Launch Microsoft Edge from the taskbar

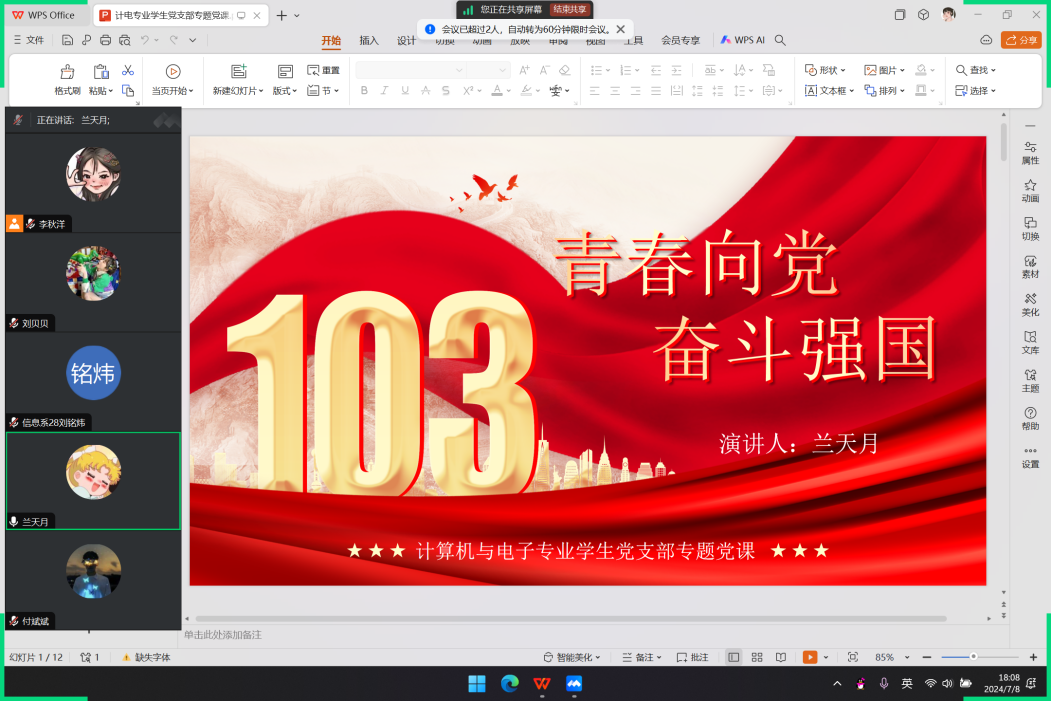coord(510,684)
